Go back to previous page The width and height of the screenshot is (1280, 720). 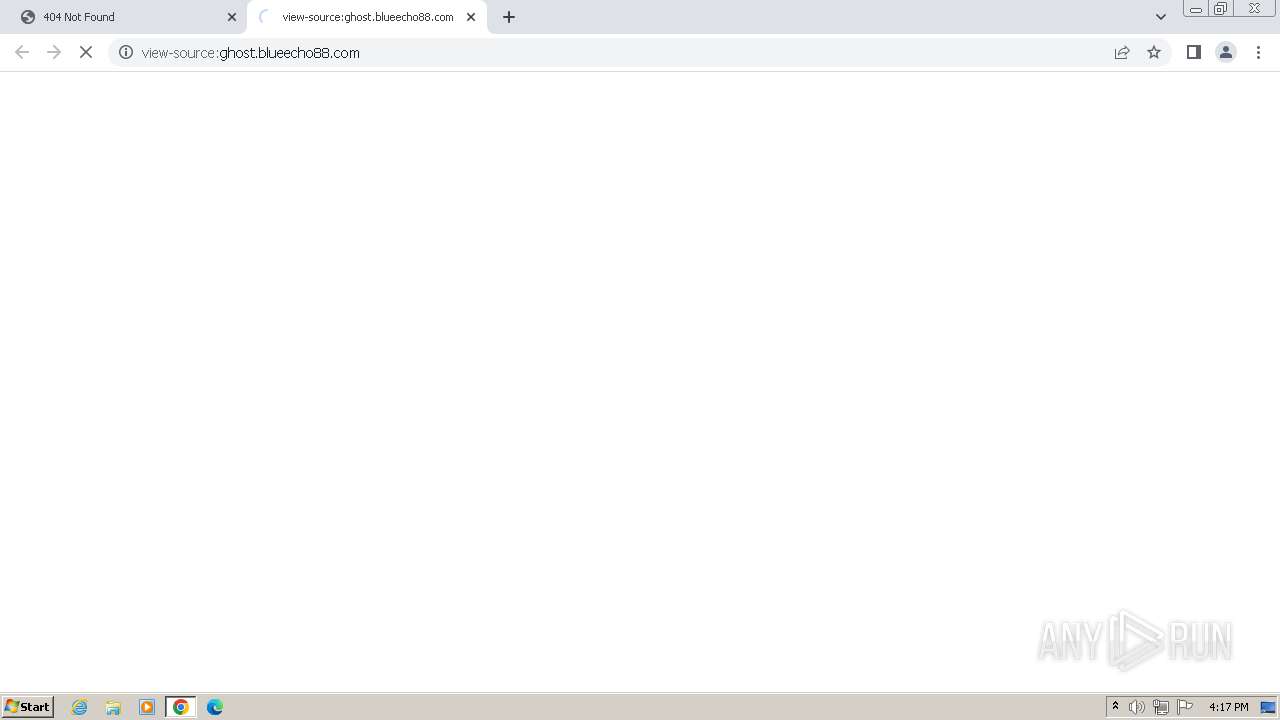tap(22, 52)
